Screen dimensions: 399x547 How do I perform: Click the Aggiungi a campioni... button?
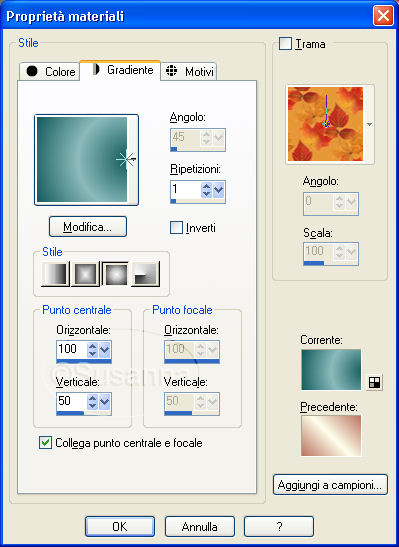tap(330, 485)
